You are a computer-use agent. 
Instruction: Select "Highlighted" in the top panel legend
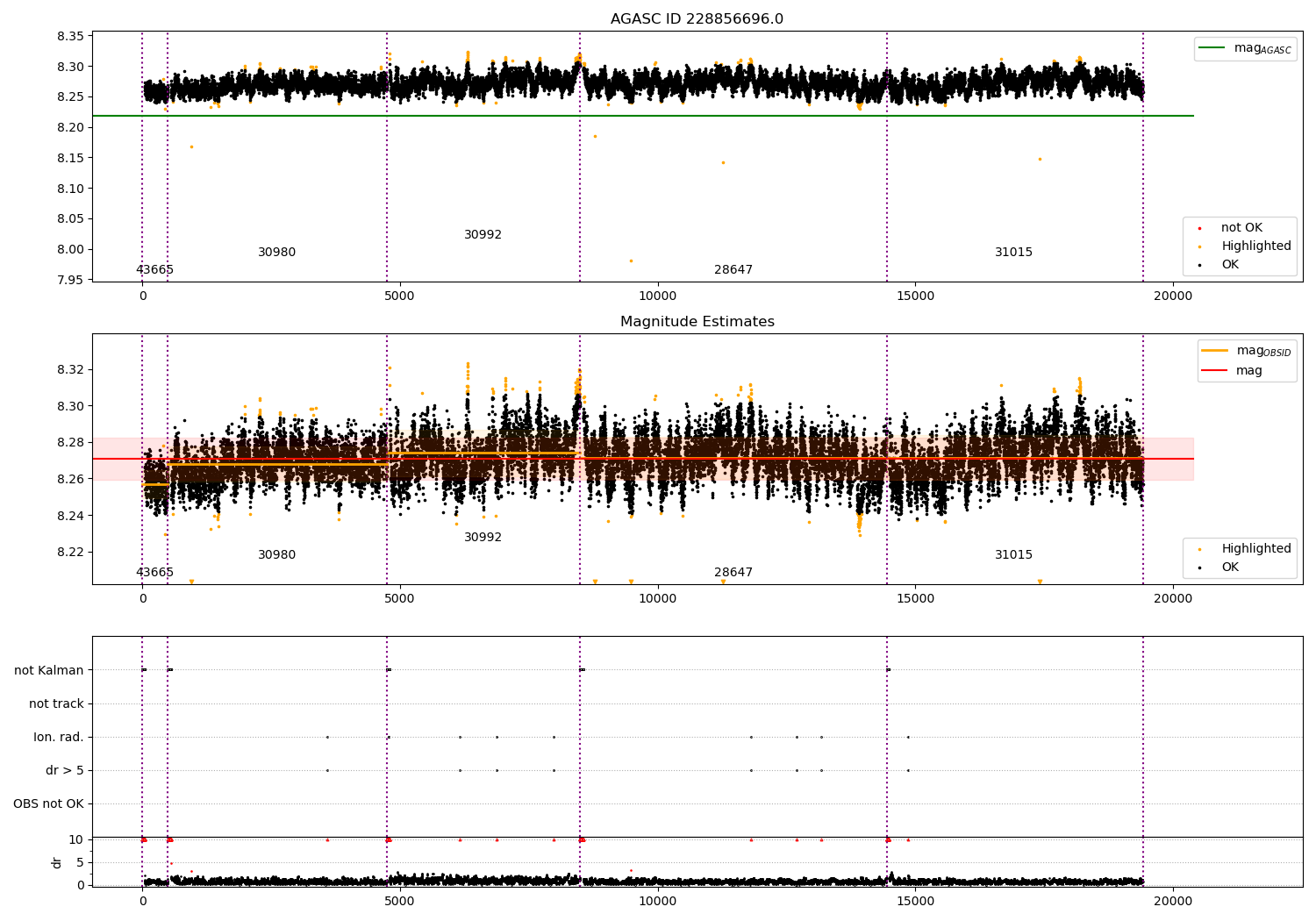[x=1244, y=246]
